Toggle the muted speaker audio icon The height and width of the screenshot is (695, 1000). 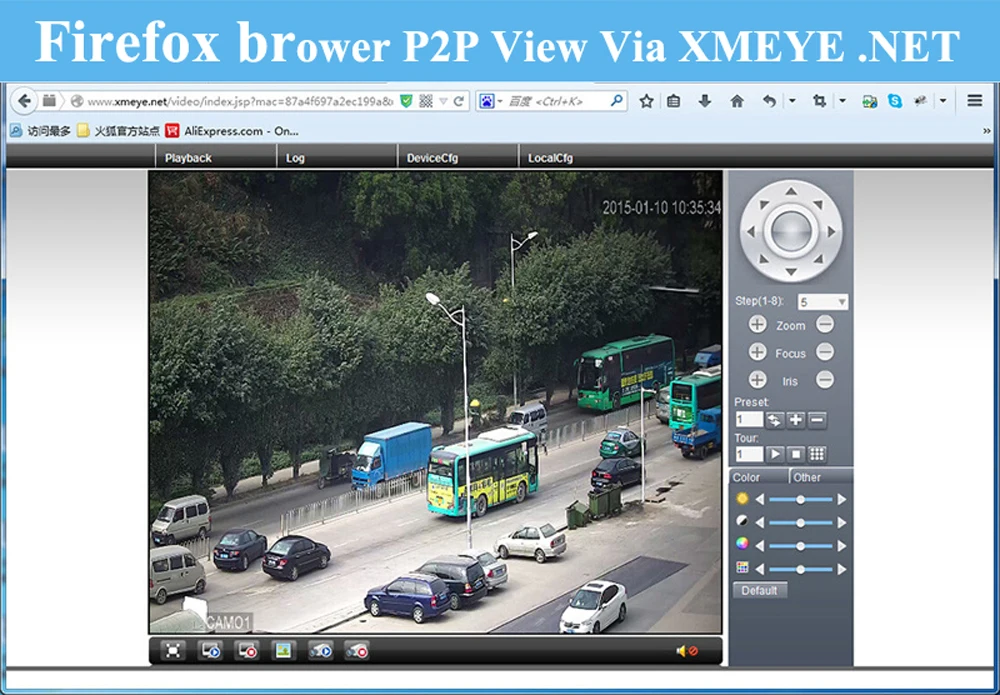coord(687,651)
